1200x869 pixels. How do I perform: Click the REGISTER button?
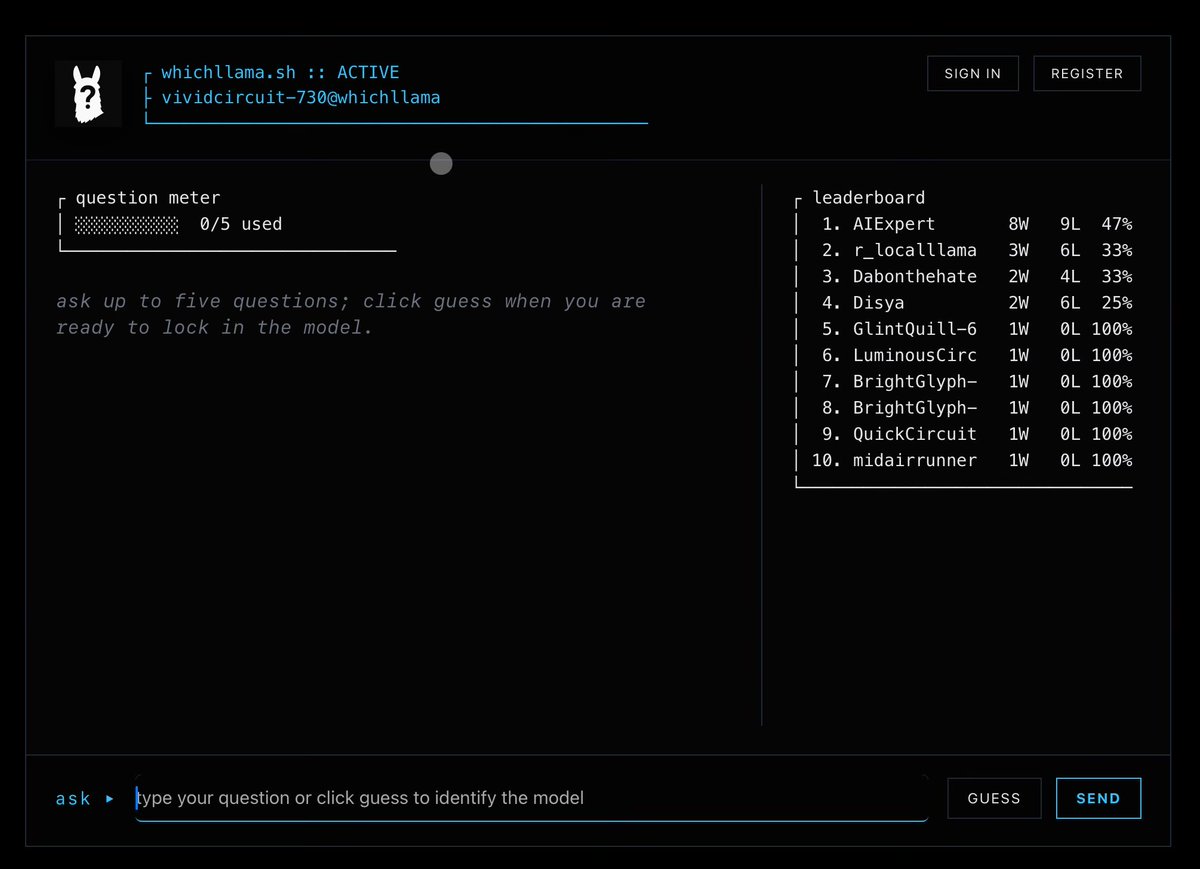pyautogui.click(x=1087, y=73)
